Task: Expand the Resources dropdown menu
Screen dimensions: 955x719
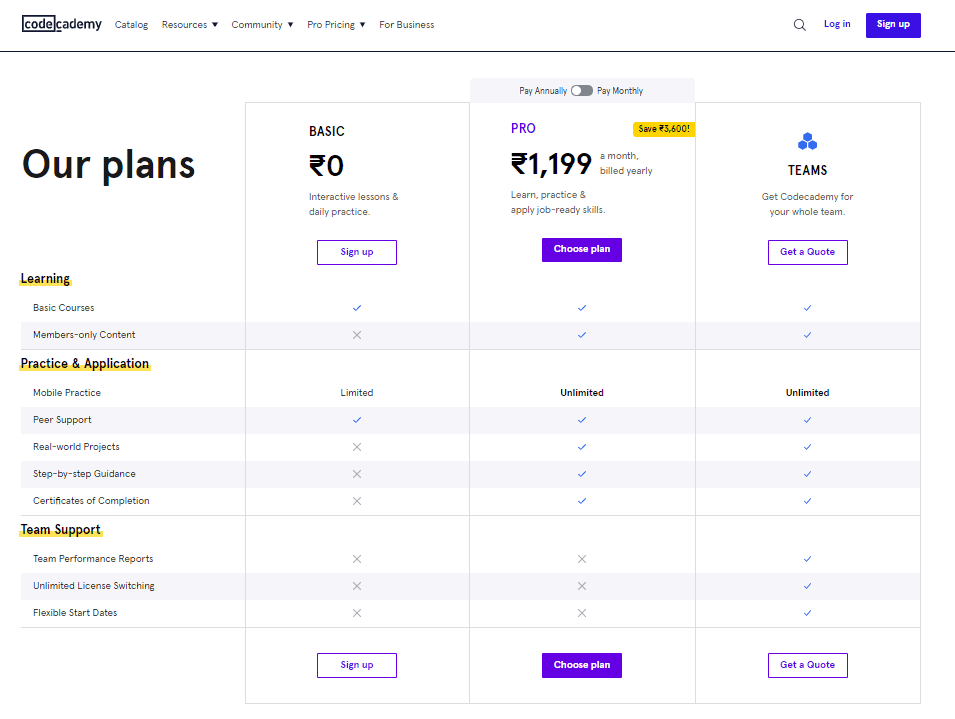Action: click(190, 25)
